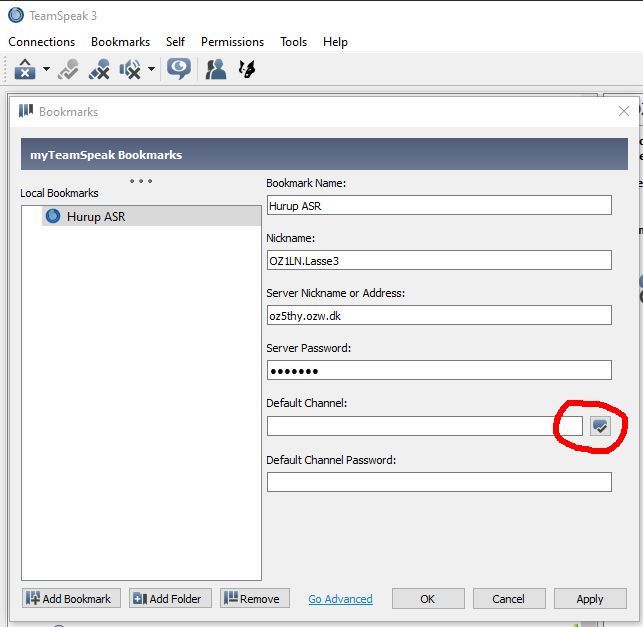
Task: Click the Go Advanced link
Action: pos(340,599)
